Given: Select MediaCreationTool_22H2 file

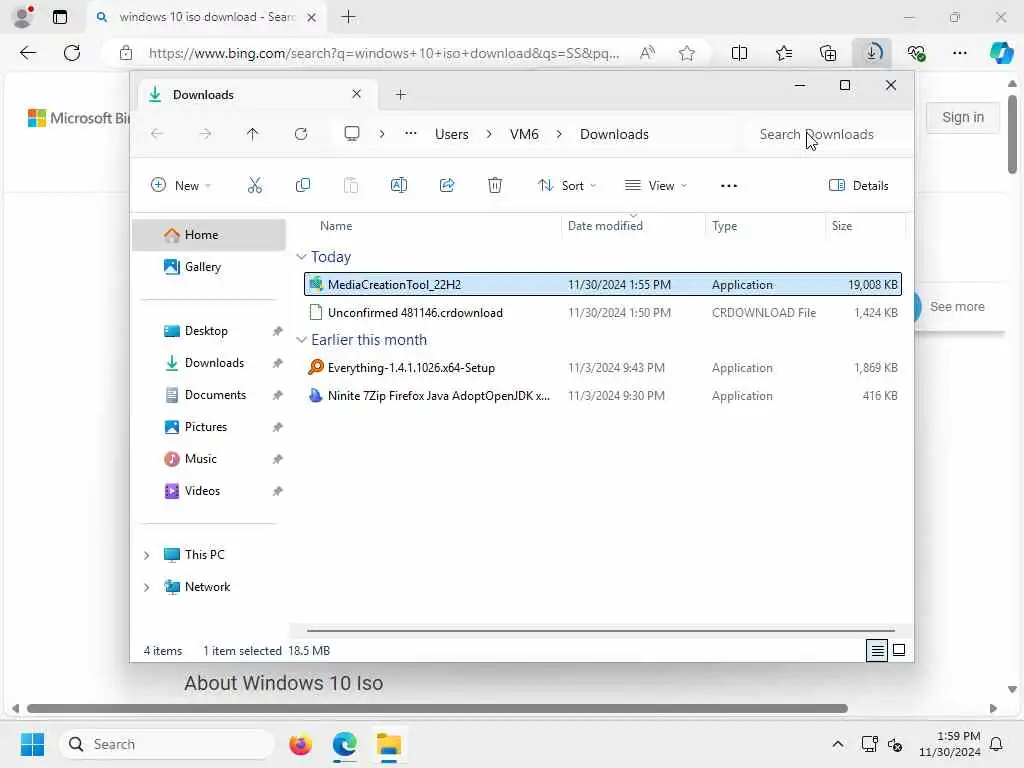Looking at the screenshot, I should [603, 285].
